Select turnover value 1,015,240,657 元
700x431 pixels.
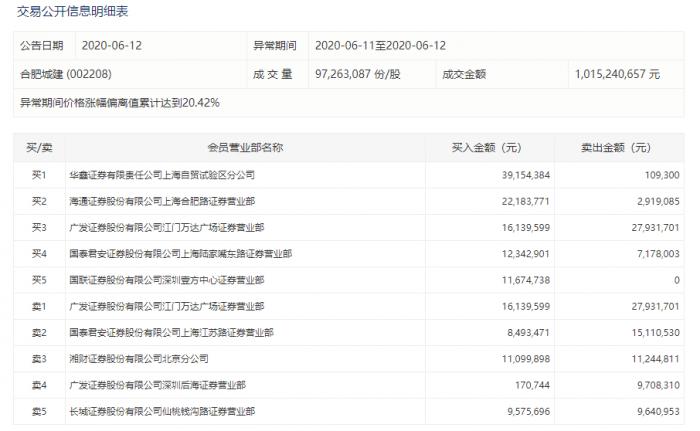617,74
